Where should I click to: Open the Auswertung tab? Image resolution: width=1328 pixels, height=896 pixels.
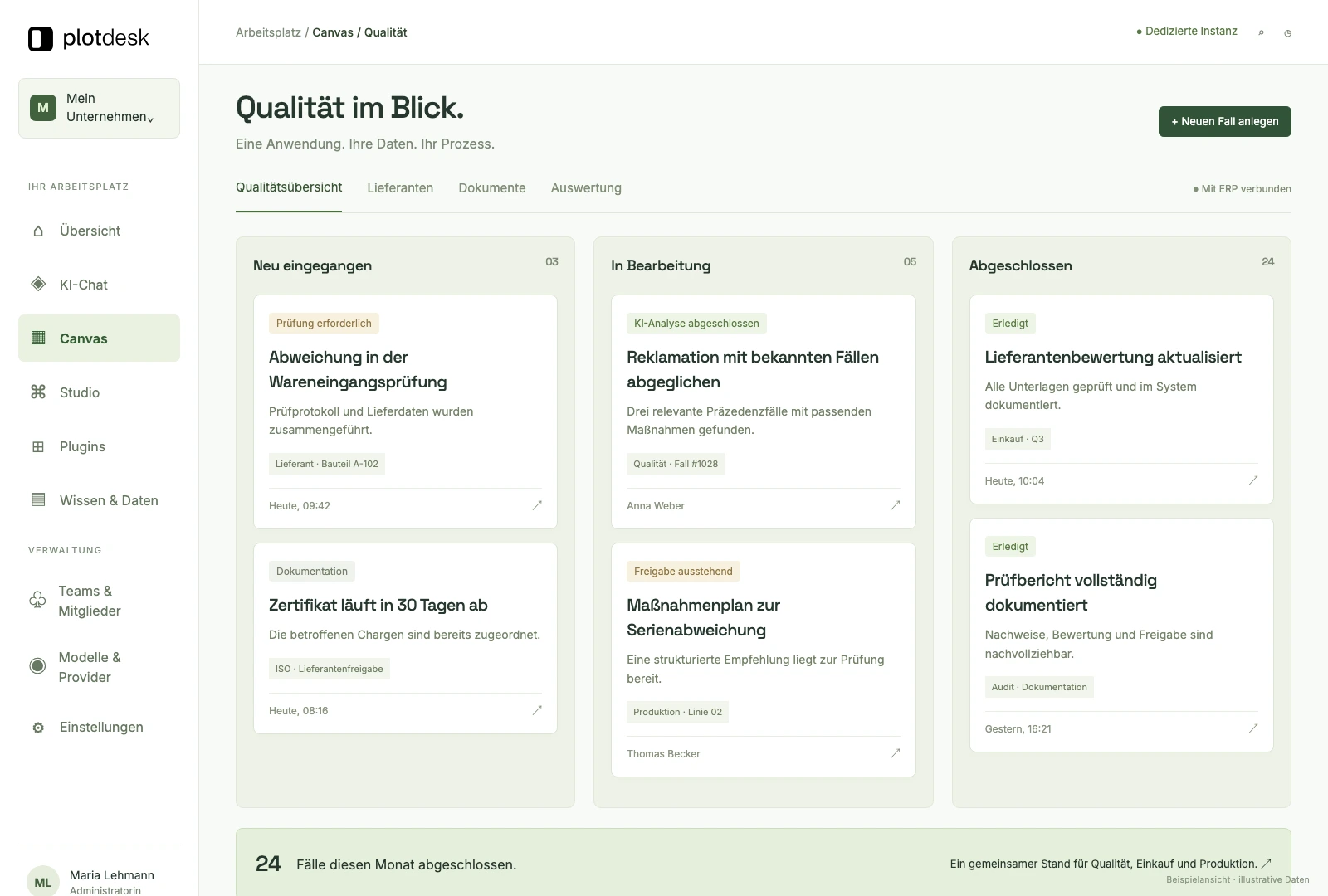[586, 188]
